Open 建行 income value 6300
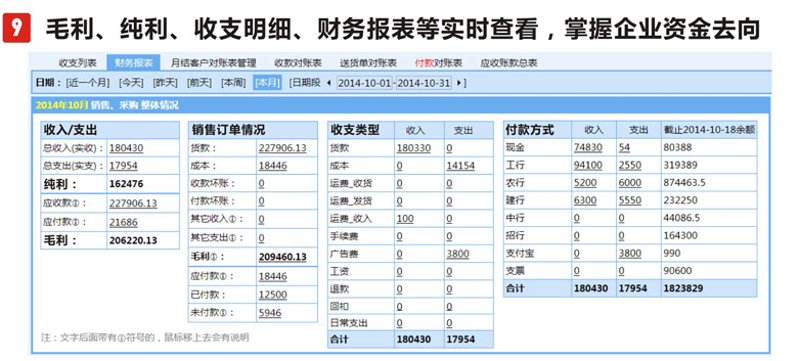The width and height of the screenshot is (800, 361). (x=585, y=201)
